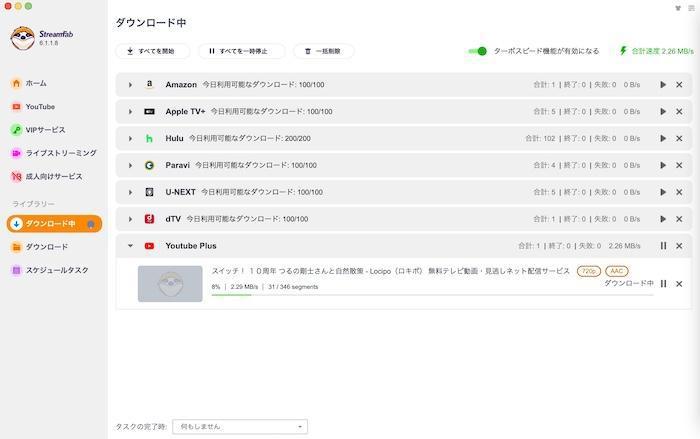Toggle the turbo speed switch
This screenshot has height=439, width=700.
(x=478, y=51)
